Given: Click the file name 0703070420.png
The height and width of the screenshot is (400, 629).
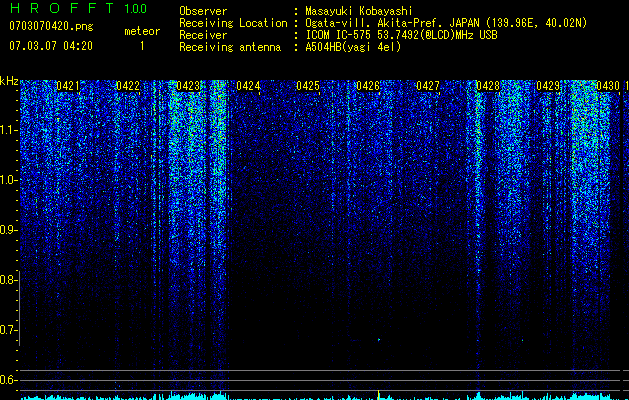Looking at the screenshot, I should point(51,26).
